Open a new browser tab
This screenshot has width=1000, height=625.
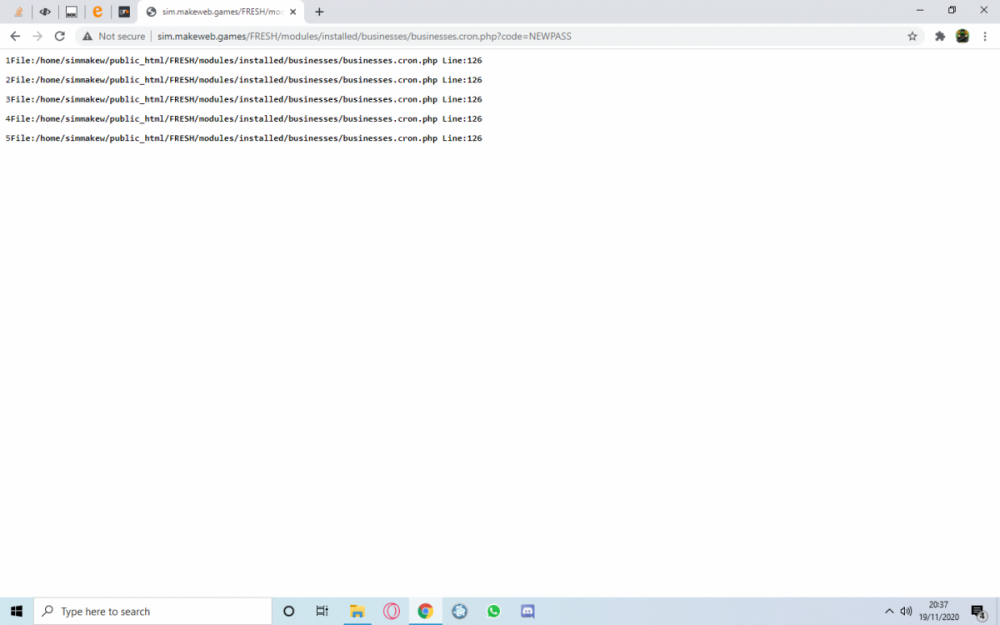(319, 12)
